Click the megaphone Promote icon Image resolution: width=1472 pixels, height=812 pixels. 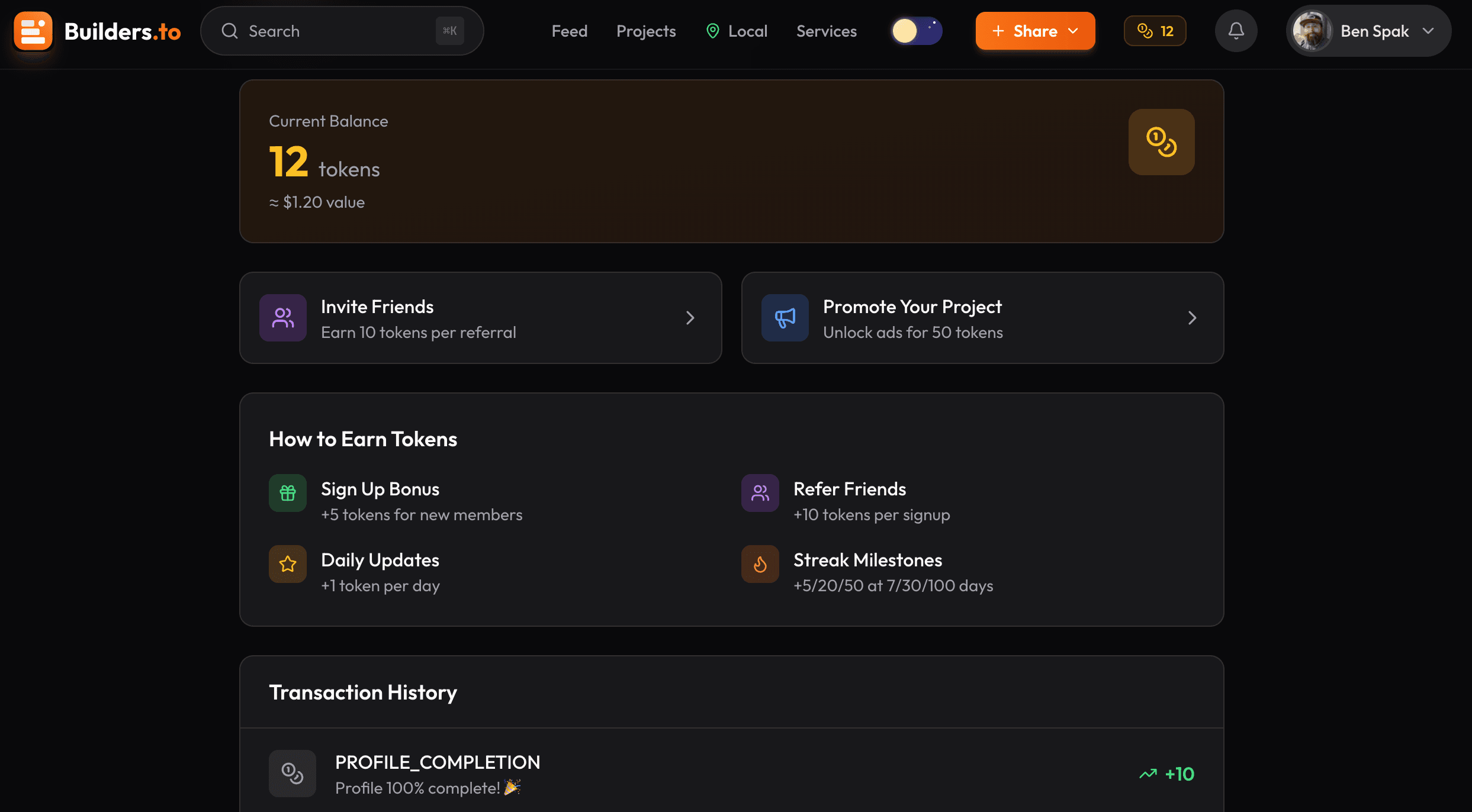pyautogui.click(x=785, y=318)
